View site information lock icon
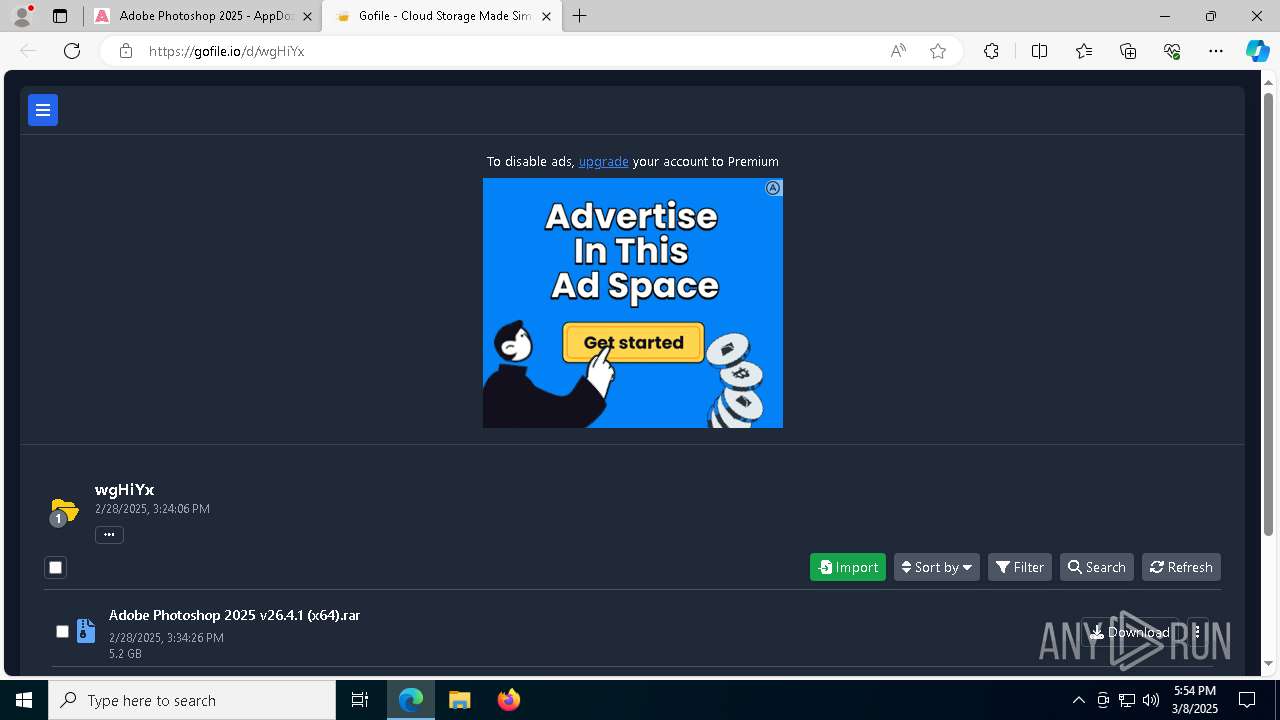Viewport: 1280px width, 720px height. click(x=125, y=51)
